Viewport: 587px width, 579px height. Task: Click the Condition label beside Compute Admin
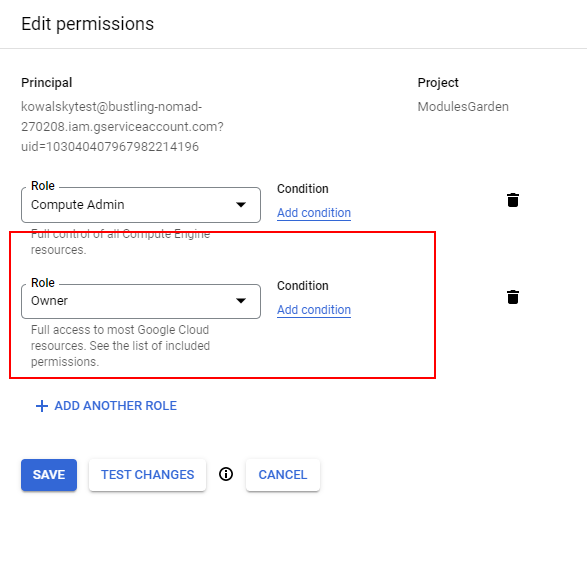pyautogui.click(x=302, y=189)
